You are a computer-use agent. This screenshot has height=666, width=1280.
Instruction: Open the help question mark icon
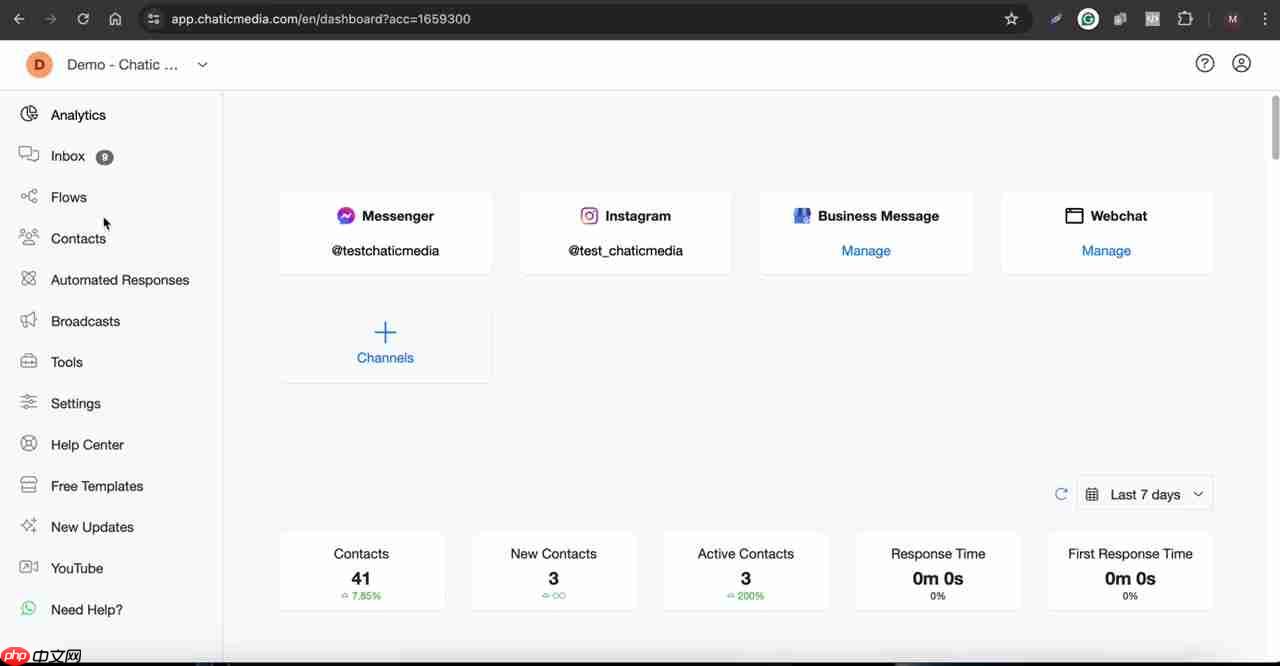tap(1205, 63)
